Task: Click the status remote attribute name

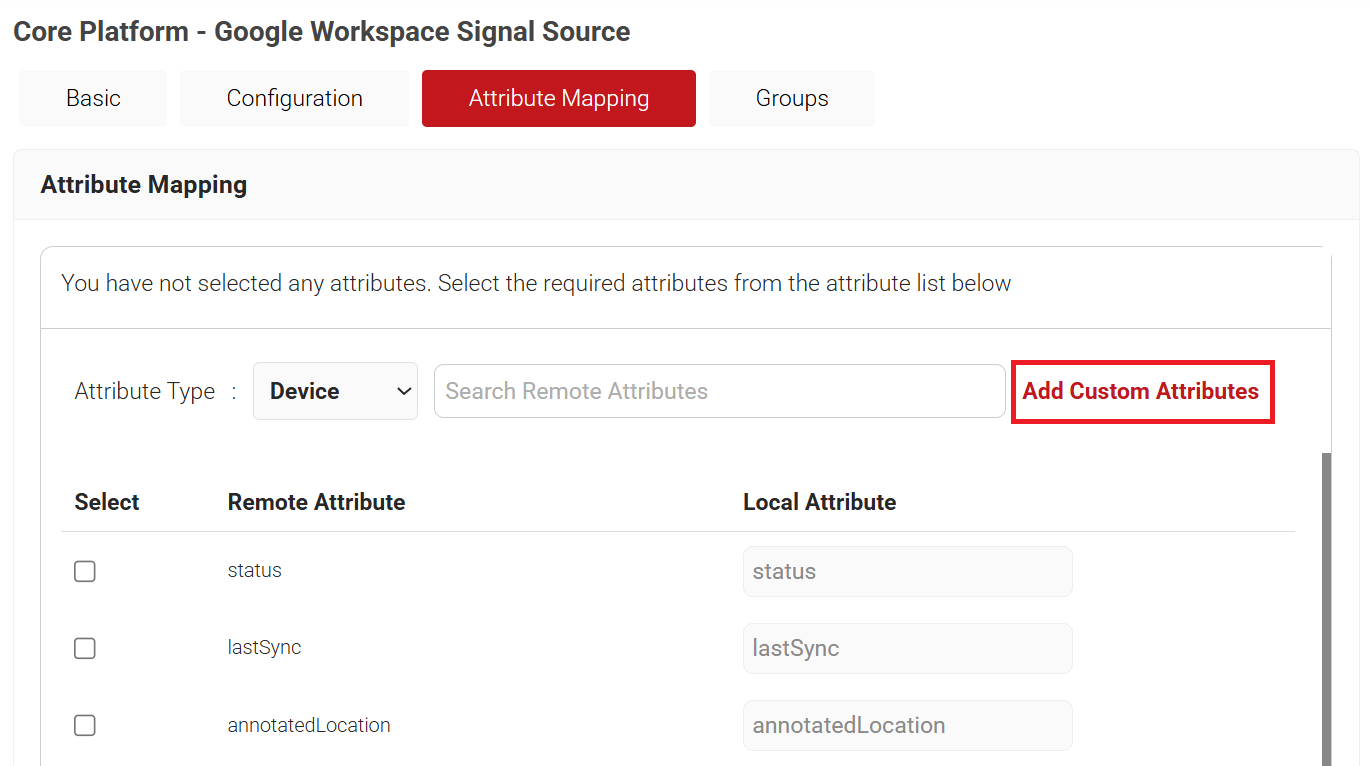Action: (x=254, y=571)
